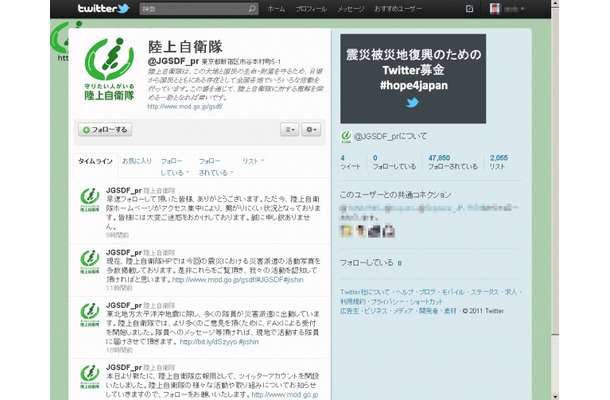
Task: Click avatar icon of the 9時間前 tweet
Action: (90, 200)
